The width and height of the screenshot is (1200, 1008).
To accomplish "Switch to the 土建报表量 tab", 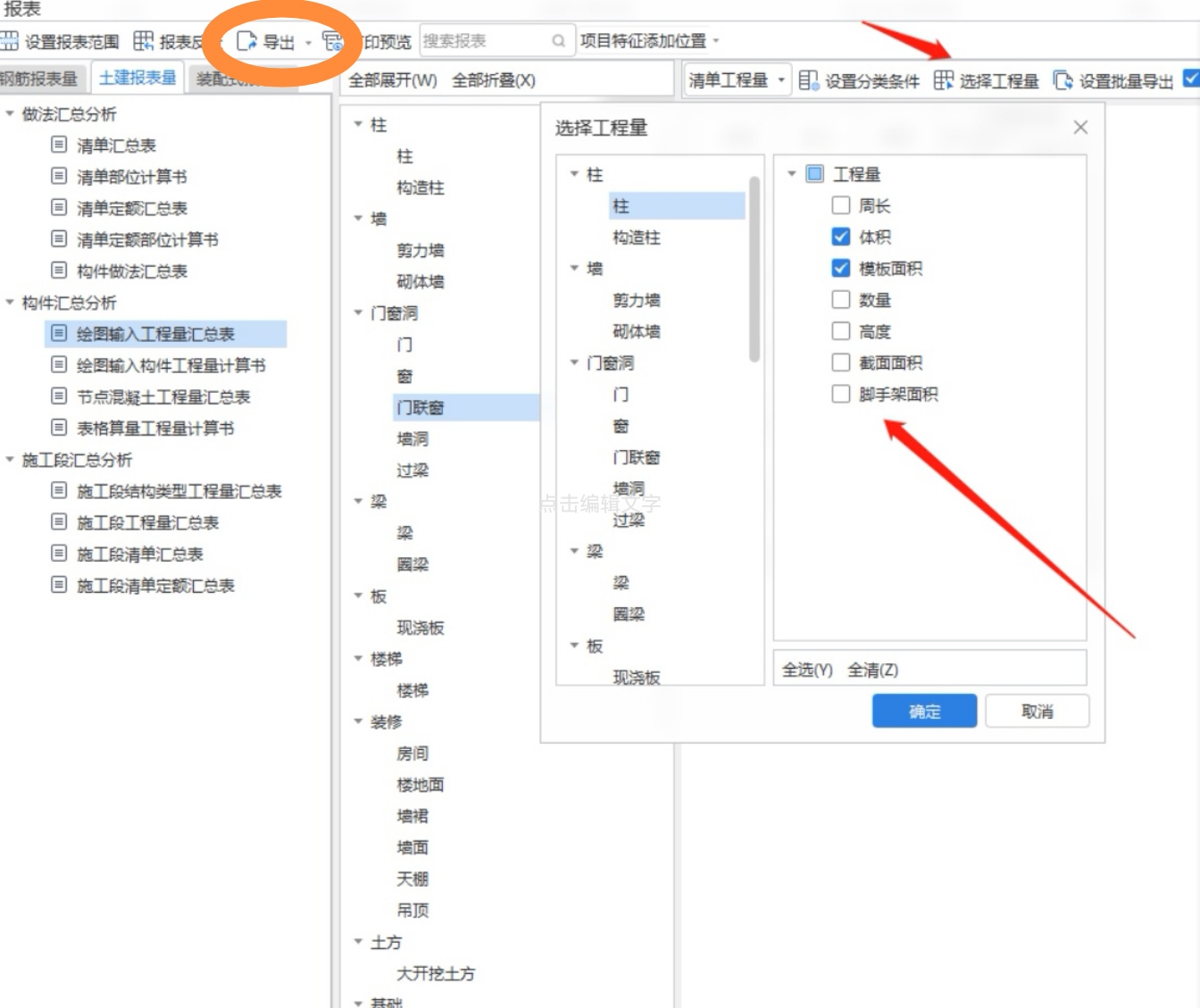I will tap(137, 78).
